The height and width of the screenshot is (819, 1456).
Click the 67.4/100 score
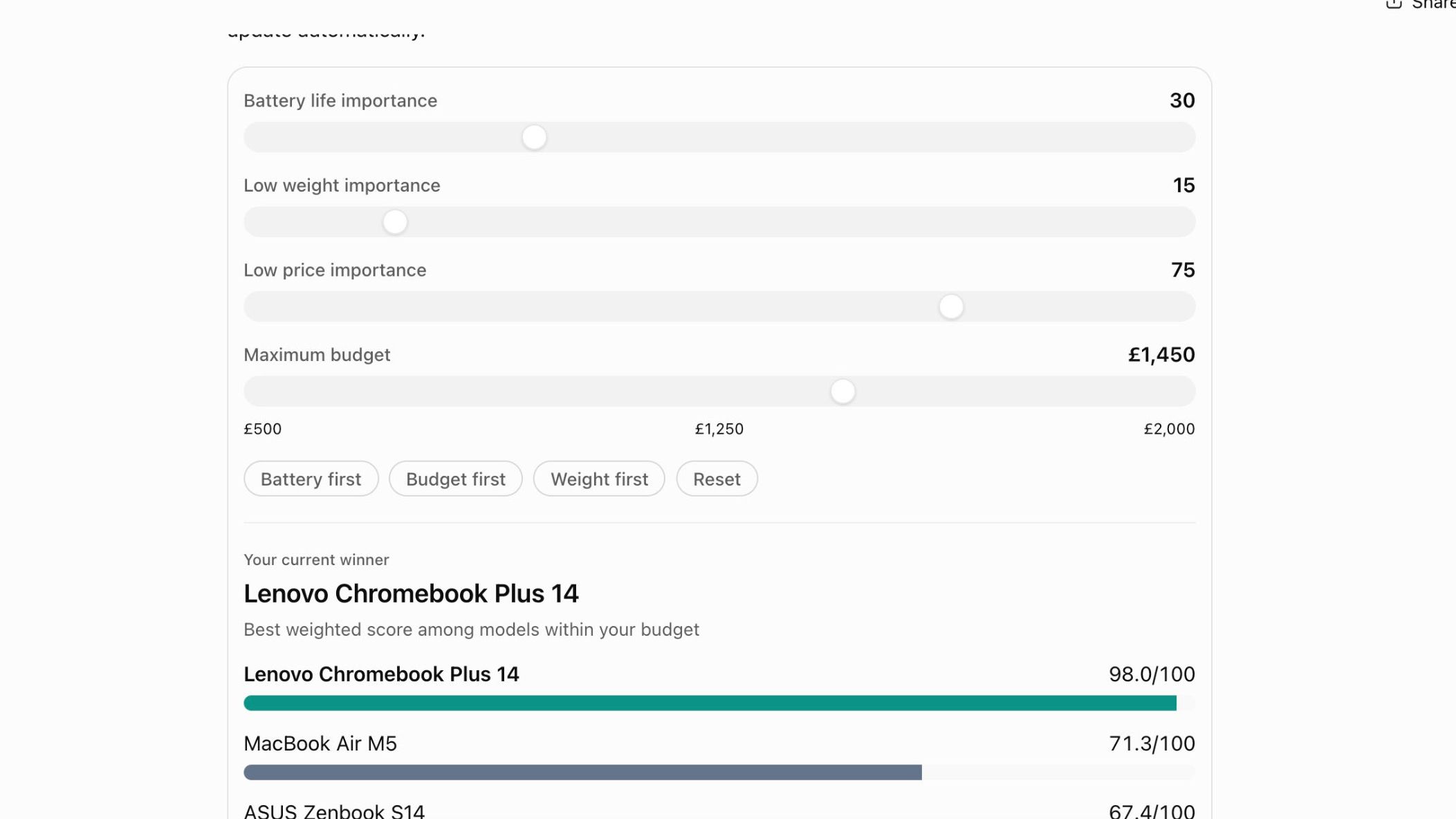coord(1152,811)
